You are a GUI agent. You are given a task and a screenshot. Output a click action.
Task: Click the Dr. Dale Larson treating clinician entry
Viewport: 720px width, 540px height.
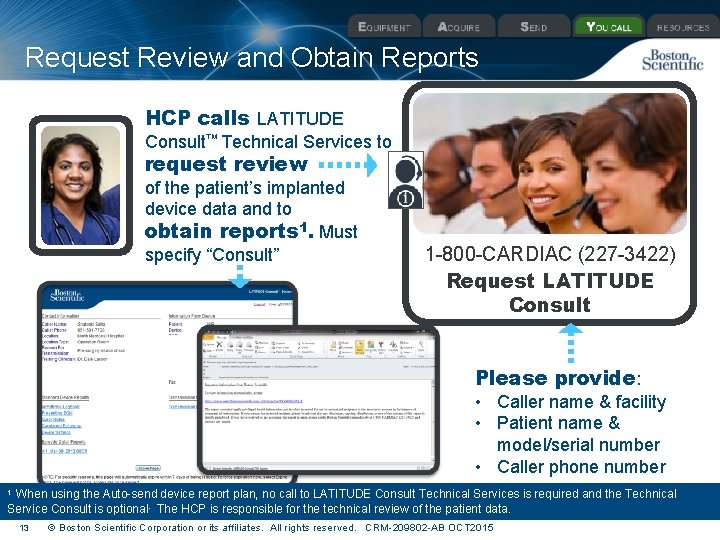point(93,359)
